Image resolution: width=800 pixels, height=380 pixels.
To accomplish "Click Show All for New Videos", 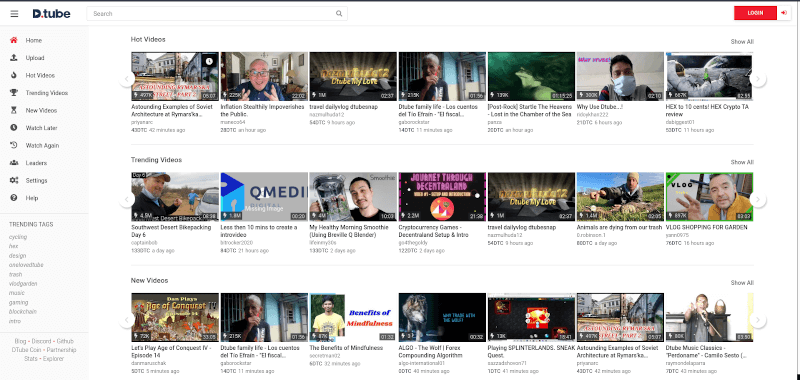I will pyautogui.click(x=742, y=283).
